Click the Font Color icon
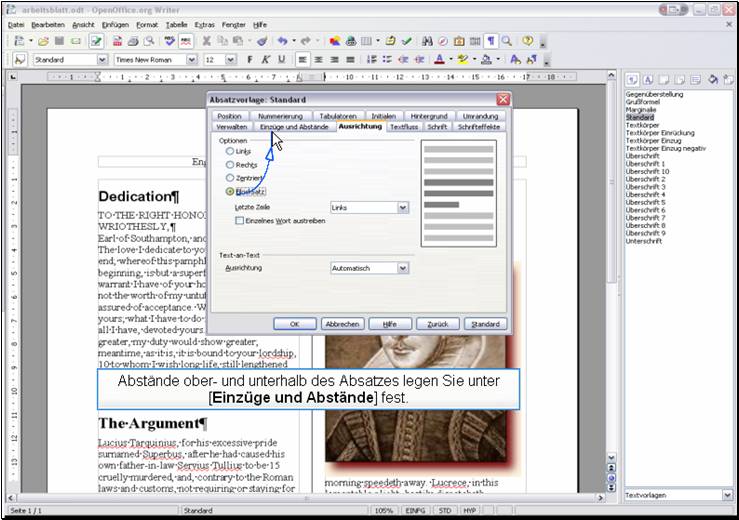 point(438,60)
